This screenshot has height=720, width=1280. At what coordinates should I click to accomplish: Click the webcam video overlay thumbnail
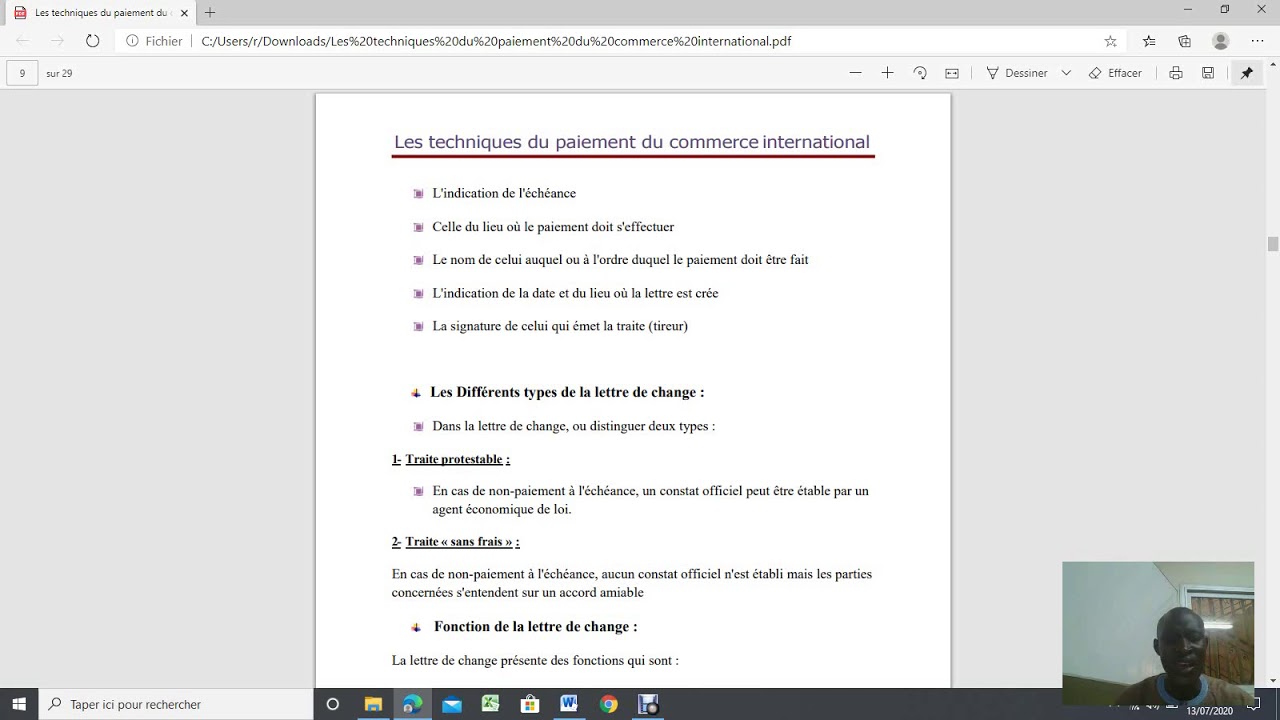pos(1158,633)
